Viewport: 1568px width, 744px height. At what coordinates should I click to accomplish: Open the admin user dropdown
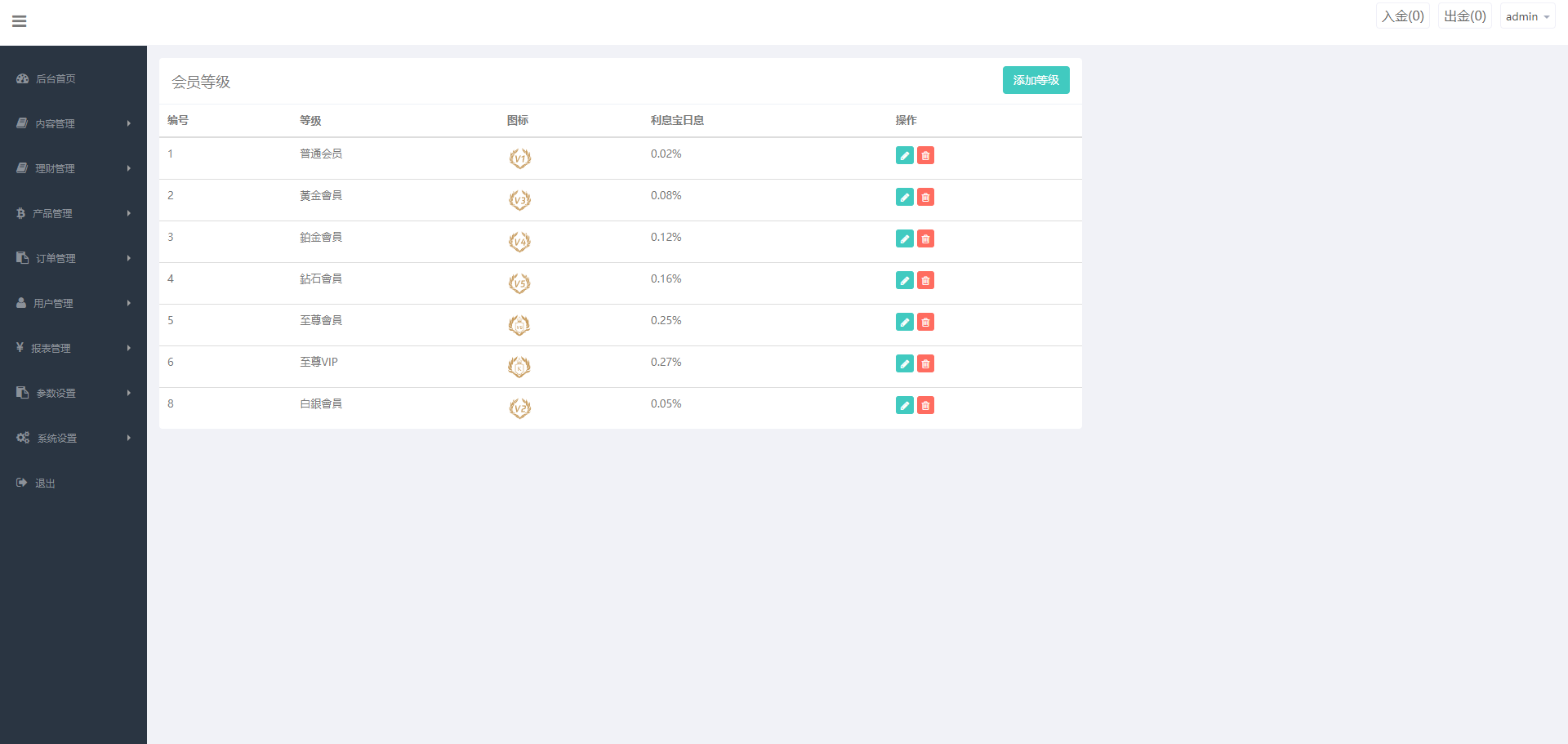[1526, 16]
